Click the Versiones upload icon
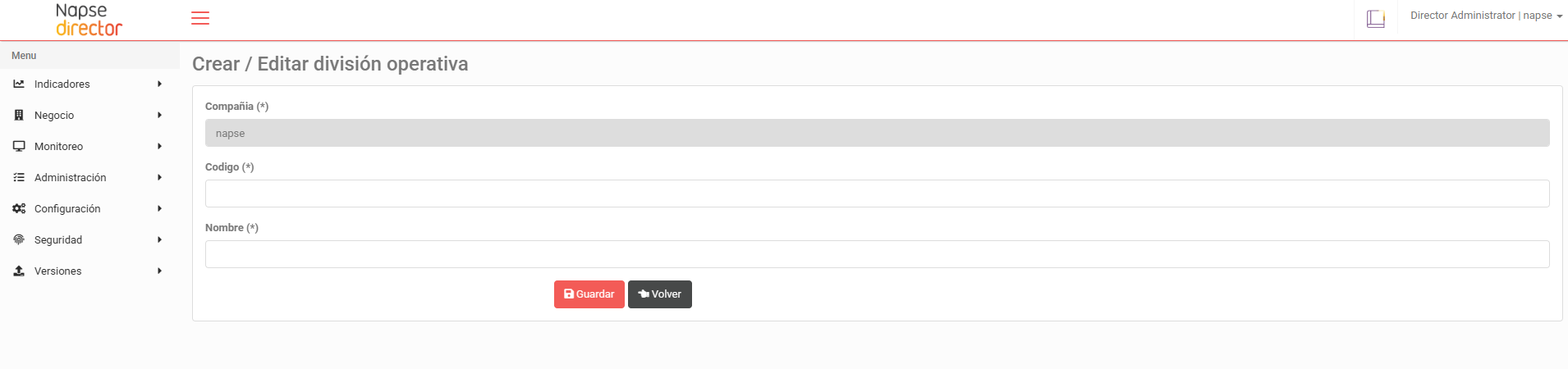This screenshot has height=369, width=1568. coord(19,271)
